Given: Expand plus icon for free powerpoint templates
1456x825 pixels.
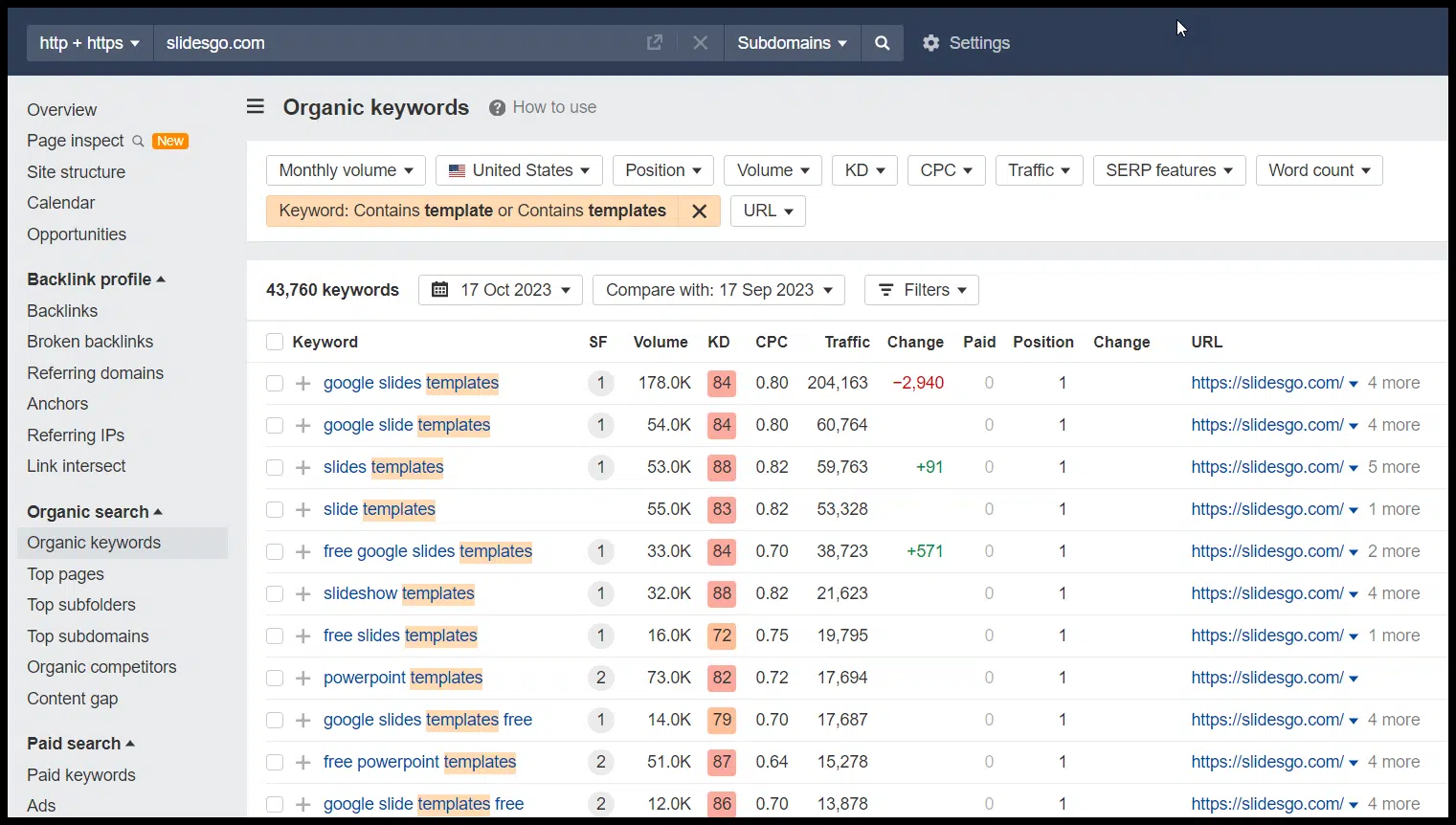Looking at the screenshot, I should pyautogui.click(x=302, y=762).
